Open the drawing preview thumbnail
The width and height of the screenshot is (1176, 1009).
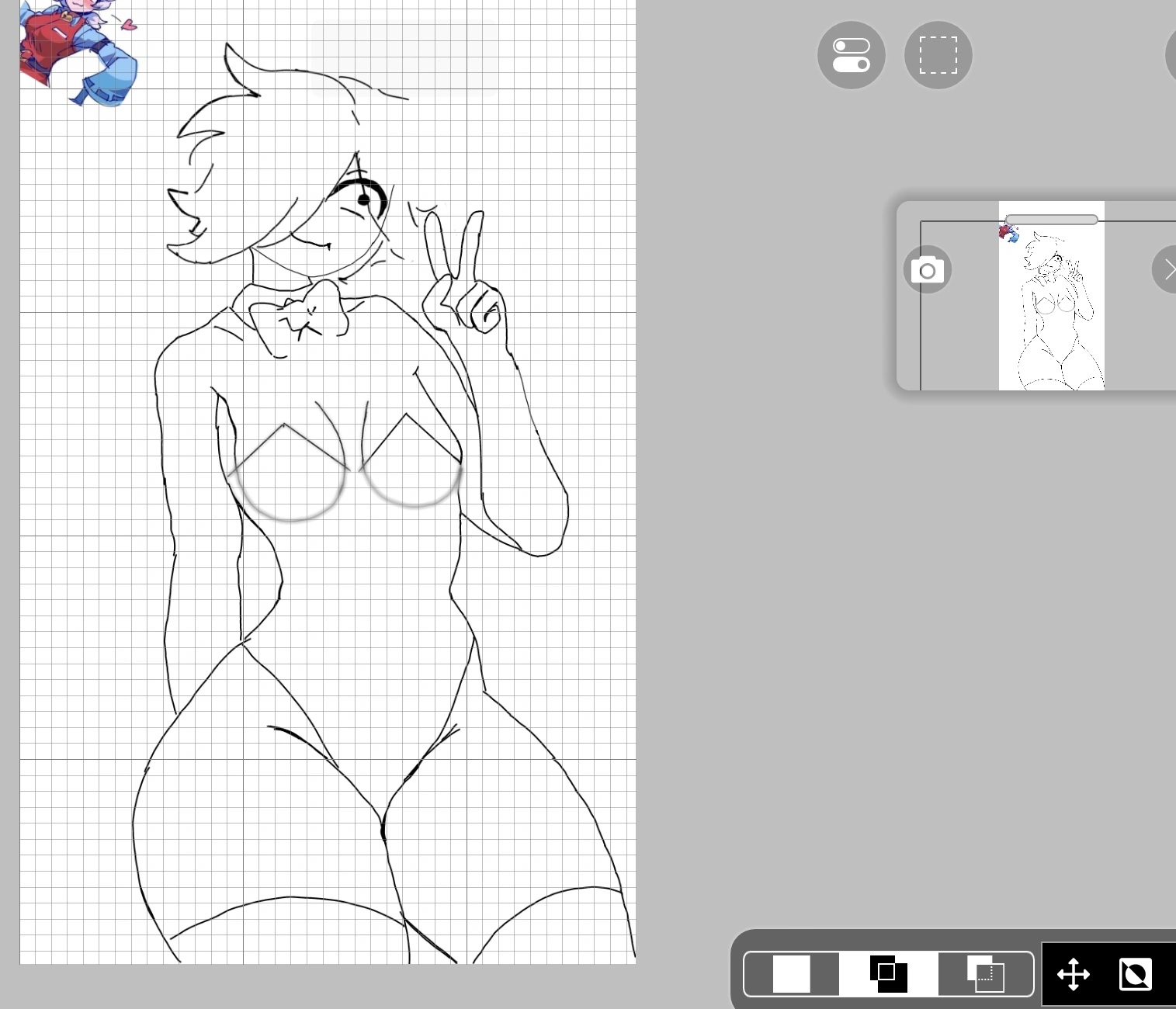click(1052, 296)
